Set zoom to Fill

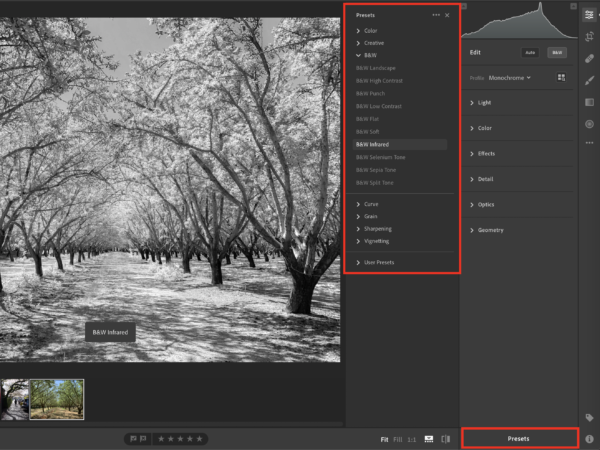398,439
